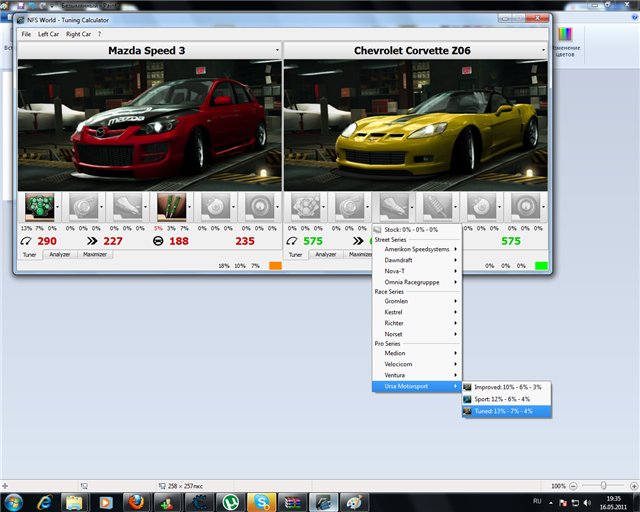
Task: Click the color editing icon in Paint
Action: [x=565, y=34]
